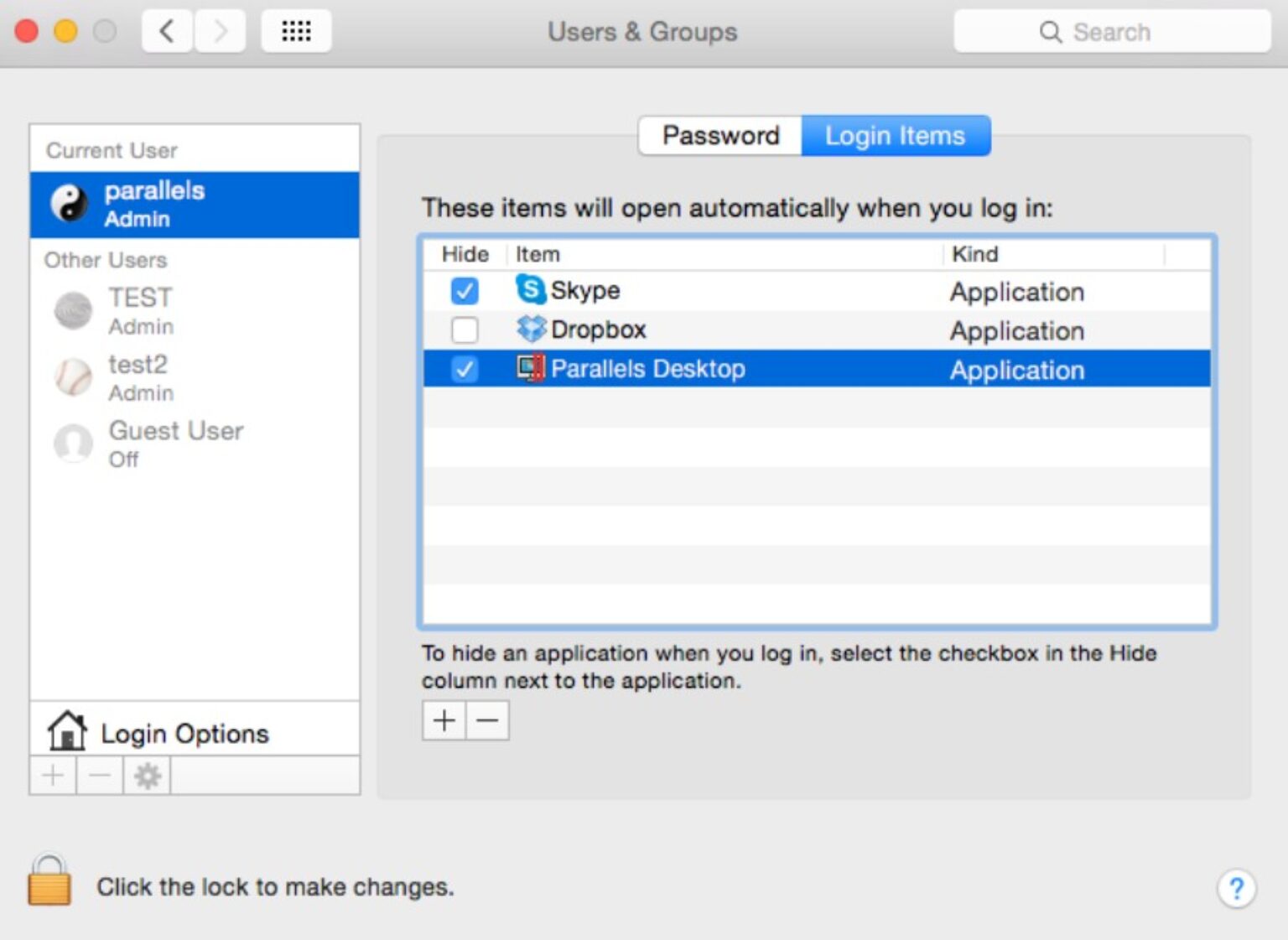Click the help question mark button
The height and width of the screenshot is (940, 1288).
pyautogui.click(x=1236, y=889)
